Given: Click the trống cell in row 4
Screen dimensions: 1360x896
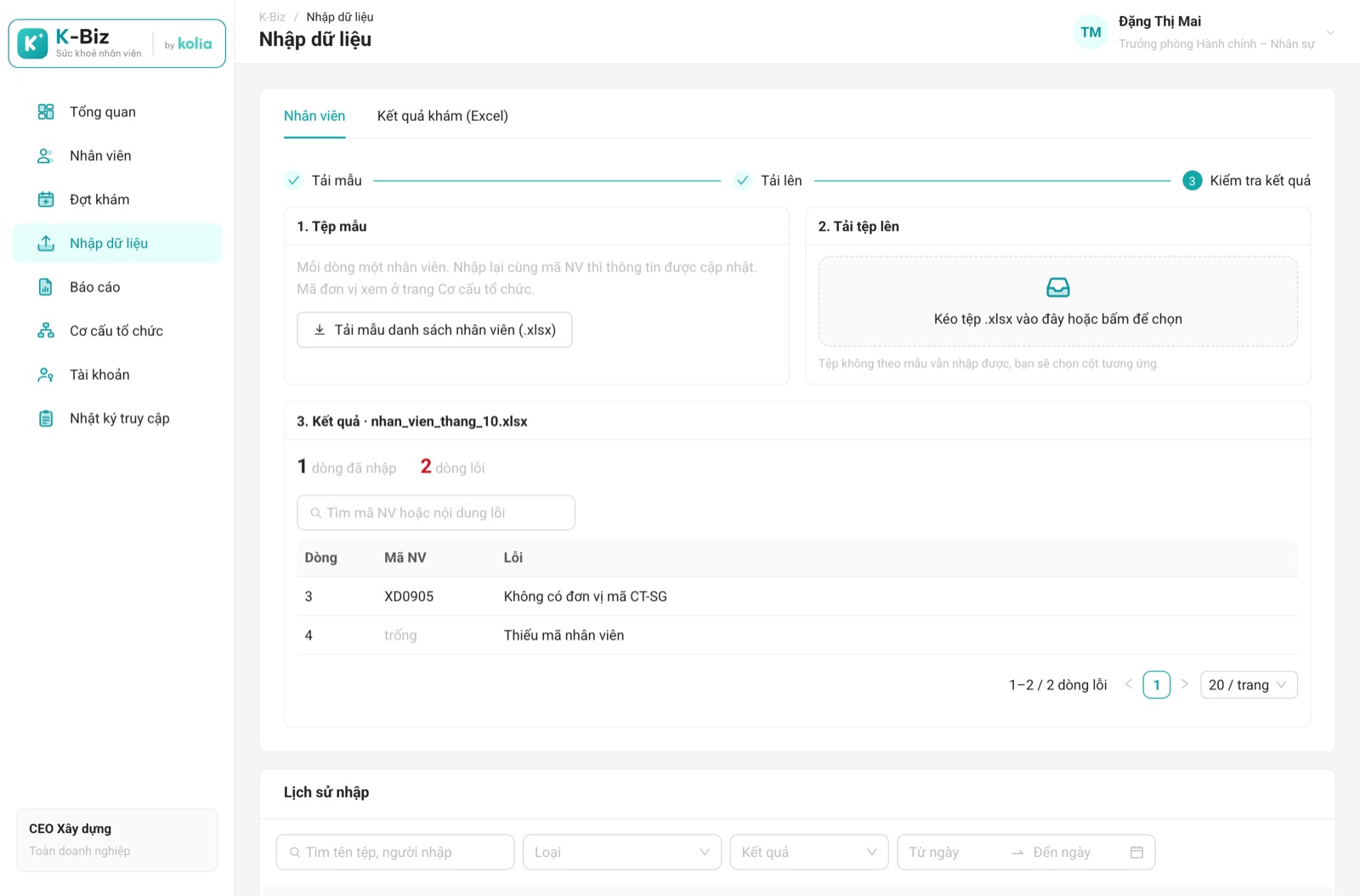Looking at the screenshot, I should click(x=400, y=635).
